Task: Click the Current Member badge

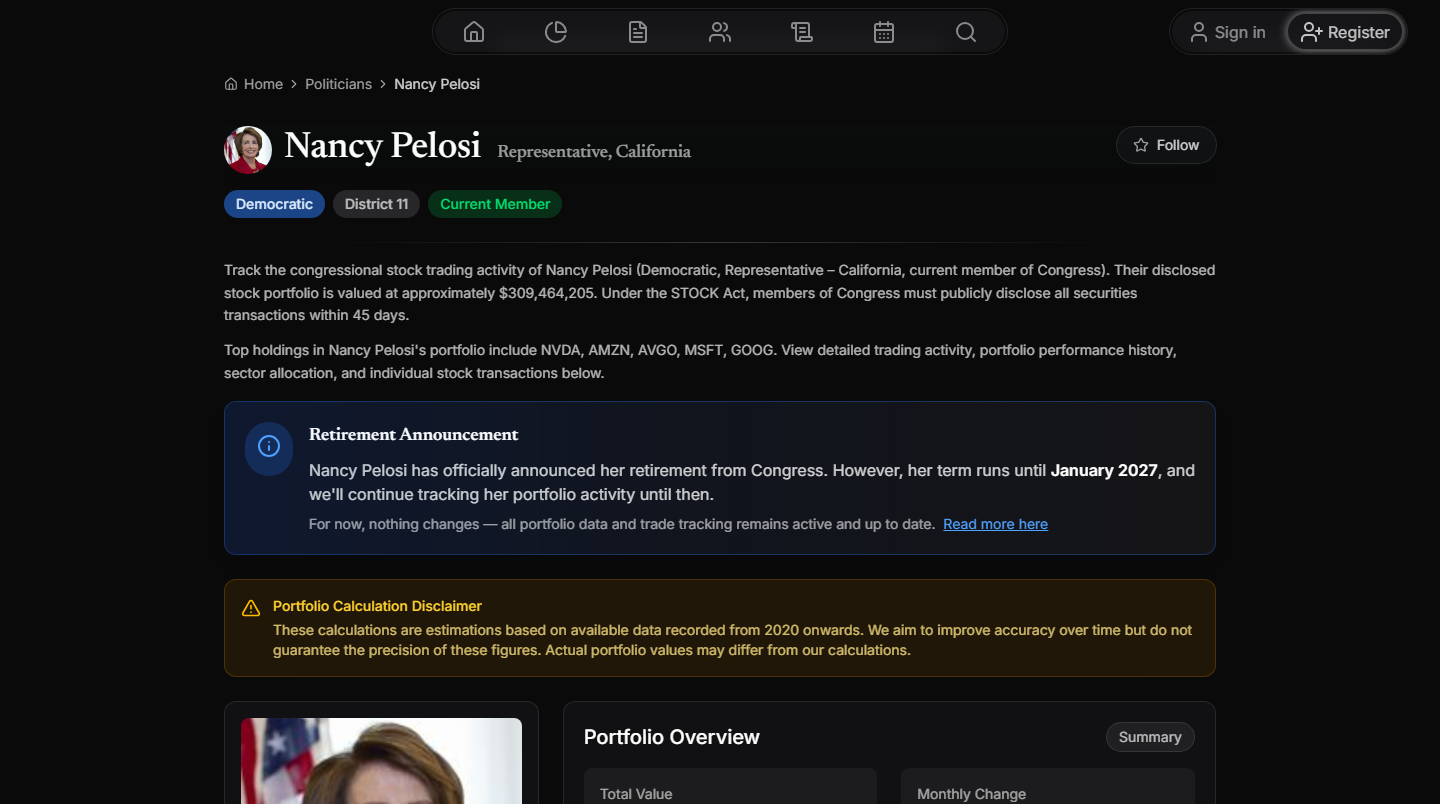Action: click(x=495, y=204)
